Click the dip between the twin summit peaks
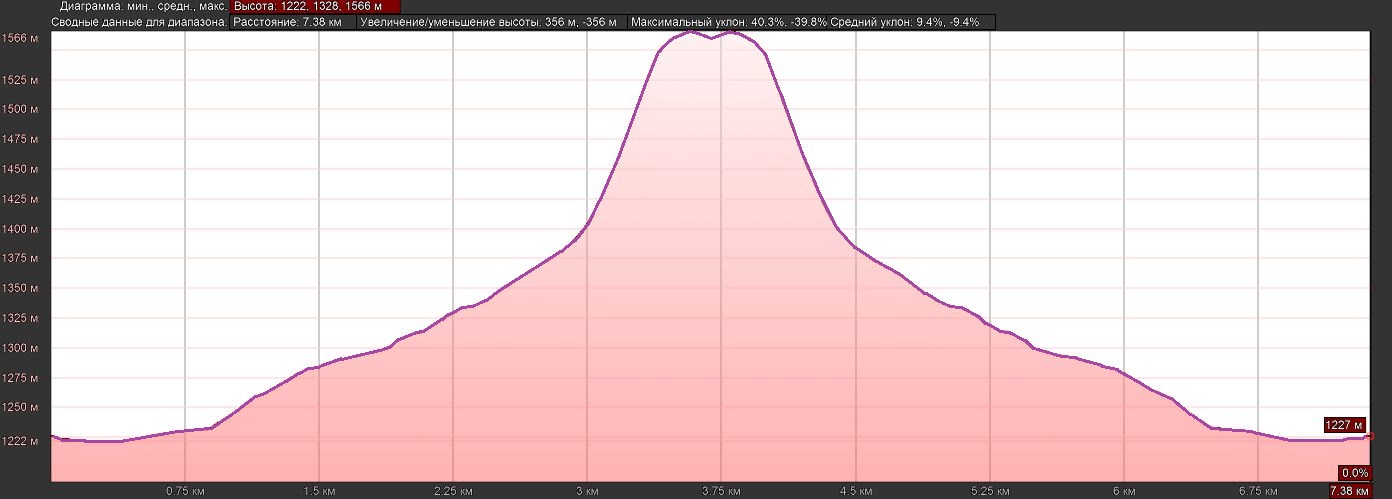The height and width of the screenshot is (499, 1392). click(711, 38)
